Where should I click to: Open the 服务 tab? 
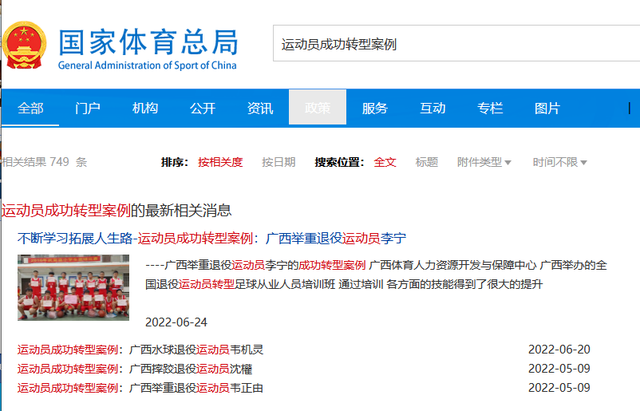(x=375, y=108)
